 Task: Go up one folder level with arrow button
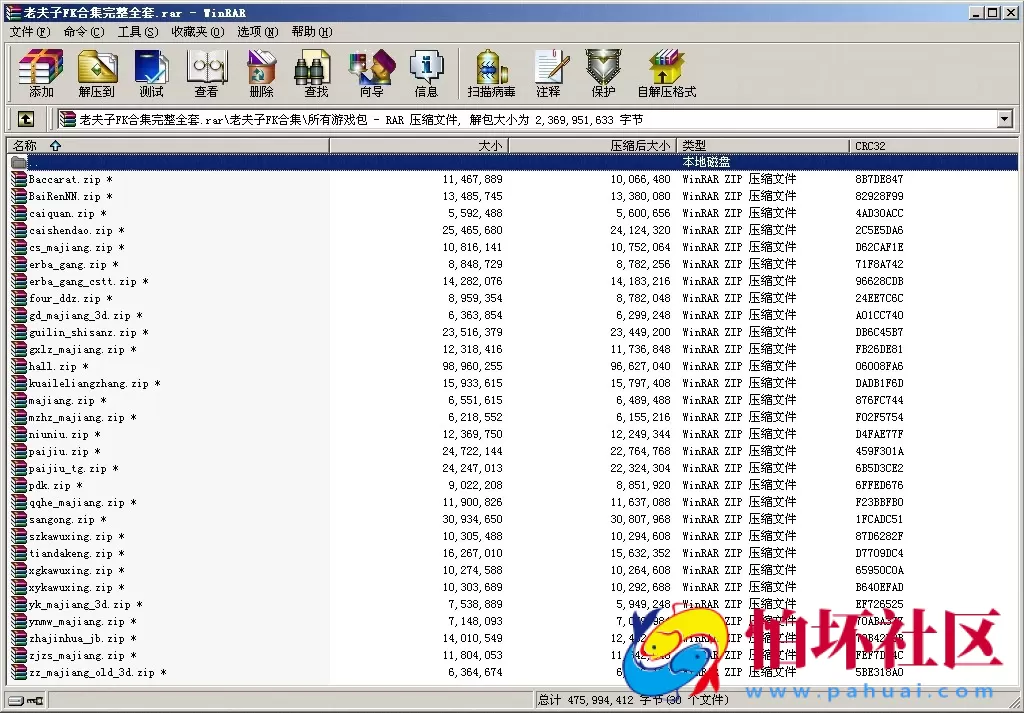click(x=25, y=118)
